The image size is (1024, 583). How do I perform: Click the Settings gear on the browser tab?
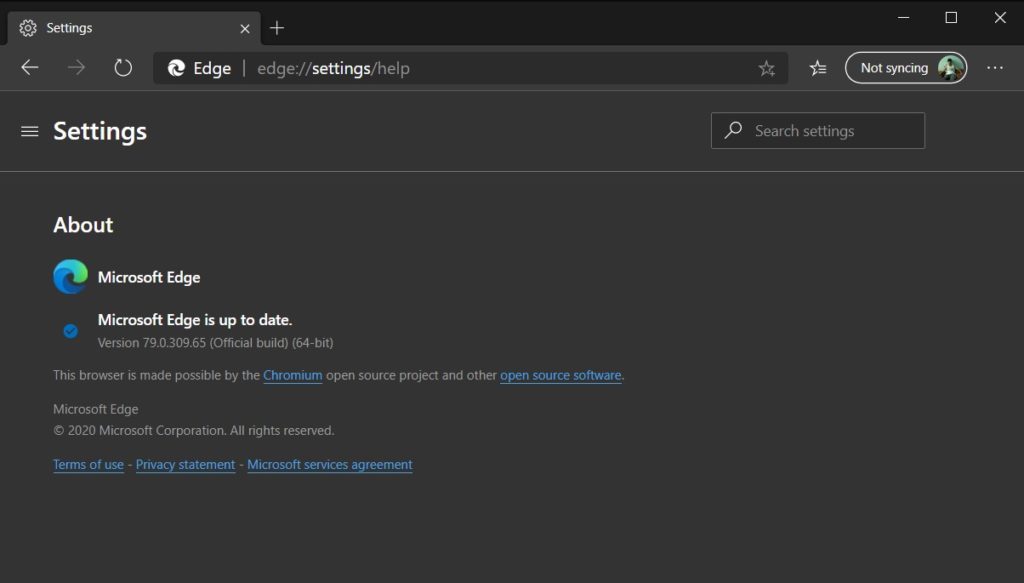tap(26, 27)
